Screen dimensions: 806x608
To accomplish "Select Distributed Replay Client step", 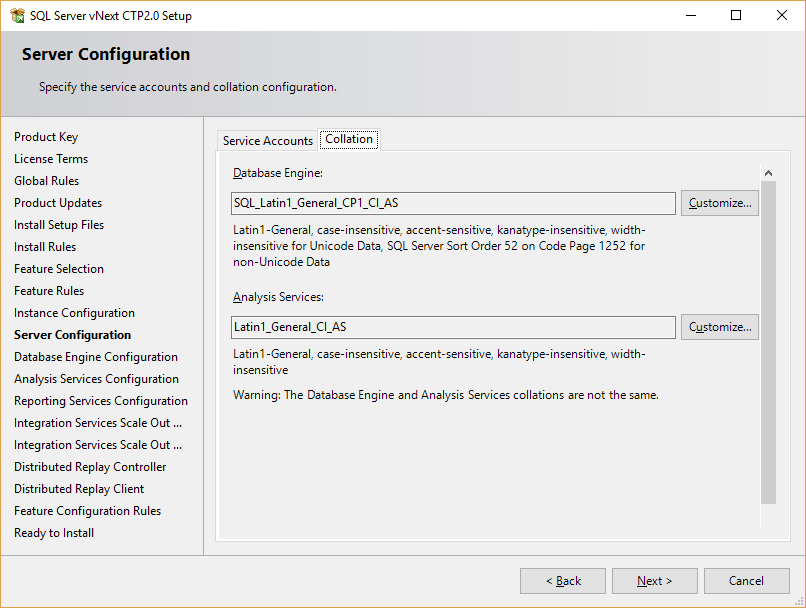I will pyautogui.click(x=79, y=489).
